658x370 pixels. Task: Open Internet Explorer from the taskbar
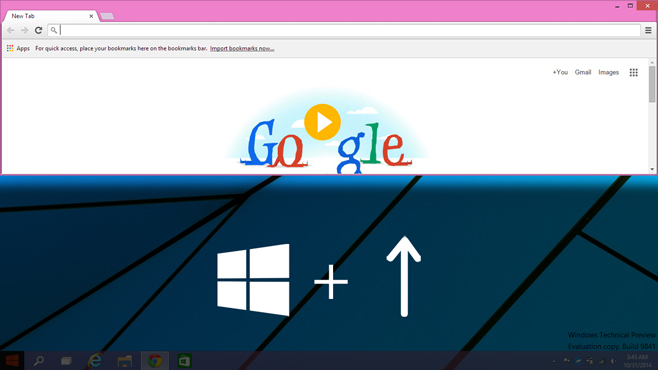tap(95, 361)
